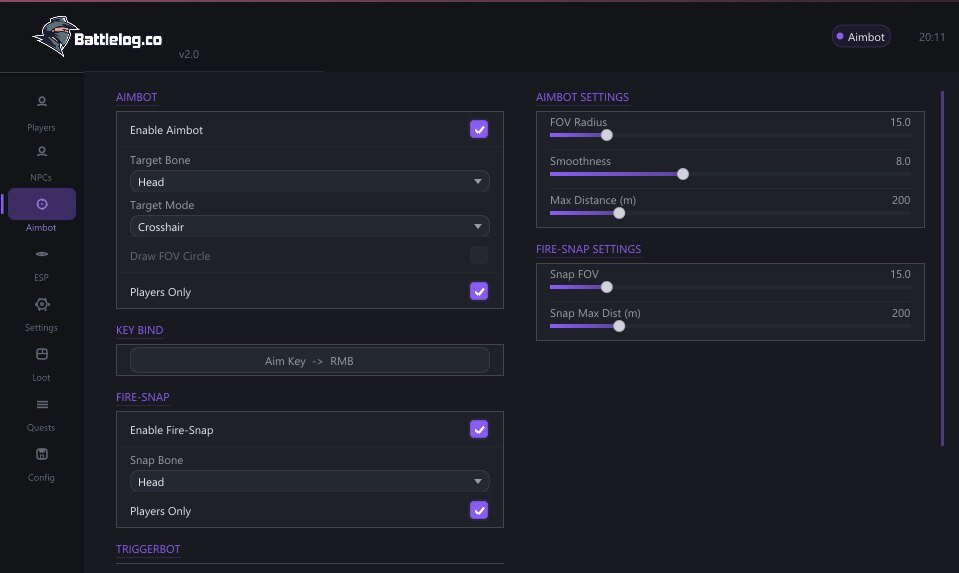Select the Aimbot tab in sidebar

(x=42, y=204)
